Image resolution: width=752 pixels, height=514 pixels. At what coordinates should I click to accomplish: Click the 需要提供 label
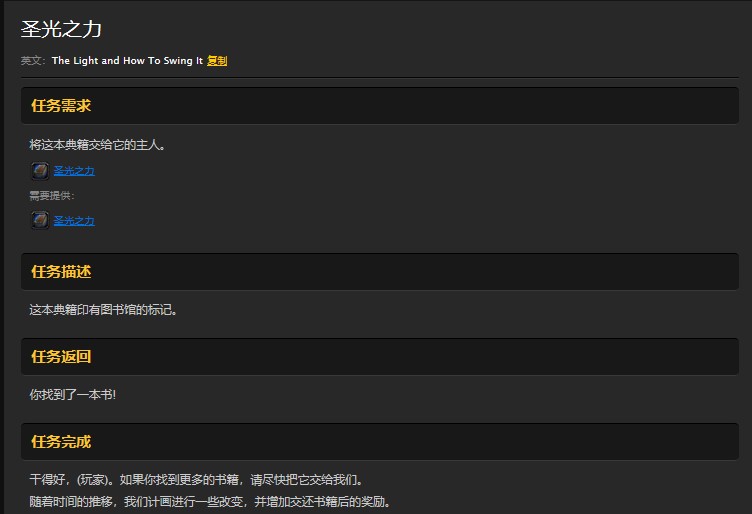[x=52, y=196]
